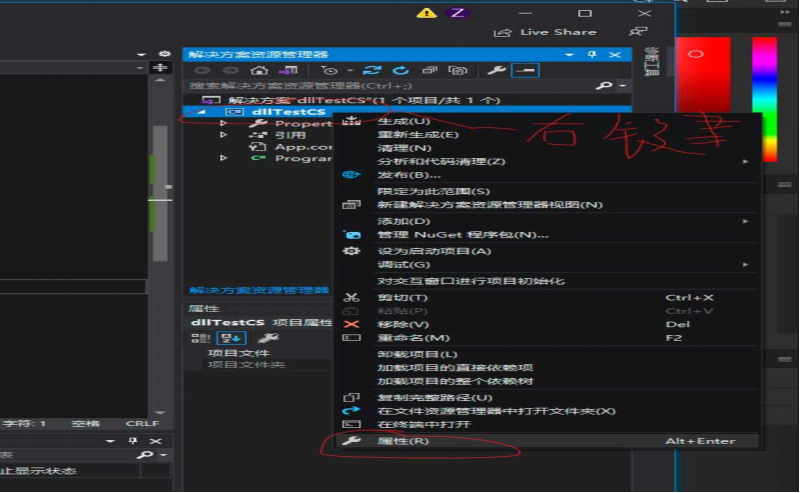This screenshot has height=493, width=800.
Task: Switch to 解决方案资源管理器 bottom tab
Action: pos(259,290)
